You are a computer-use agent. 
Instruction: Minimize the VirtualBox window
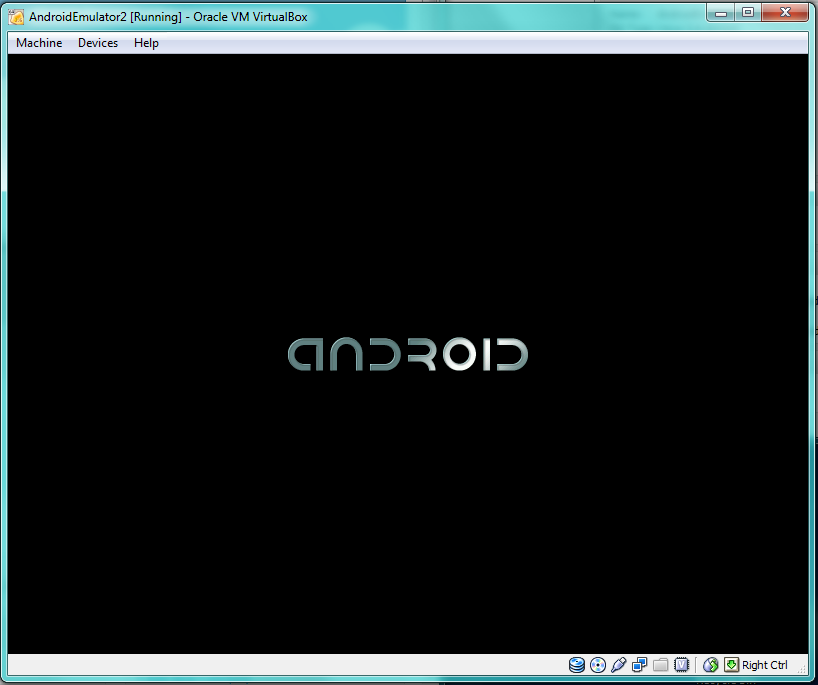tap(721, 13)
